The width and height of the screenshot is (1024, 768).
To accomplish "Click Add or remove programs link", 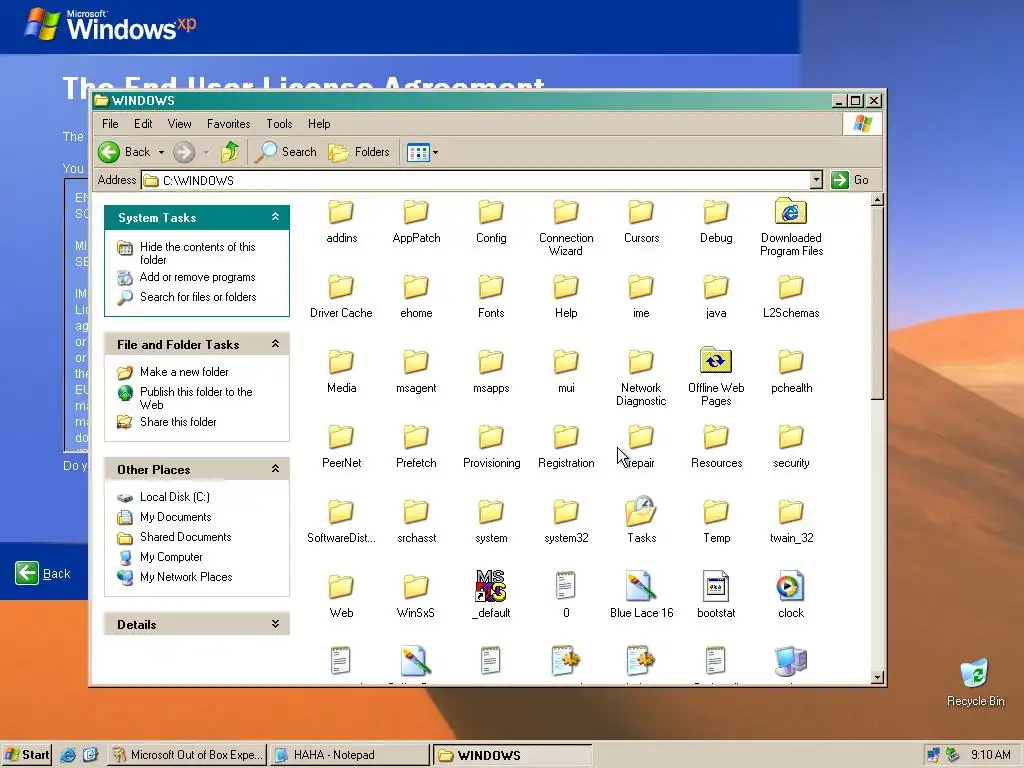I will point(197,277).
